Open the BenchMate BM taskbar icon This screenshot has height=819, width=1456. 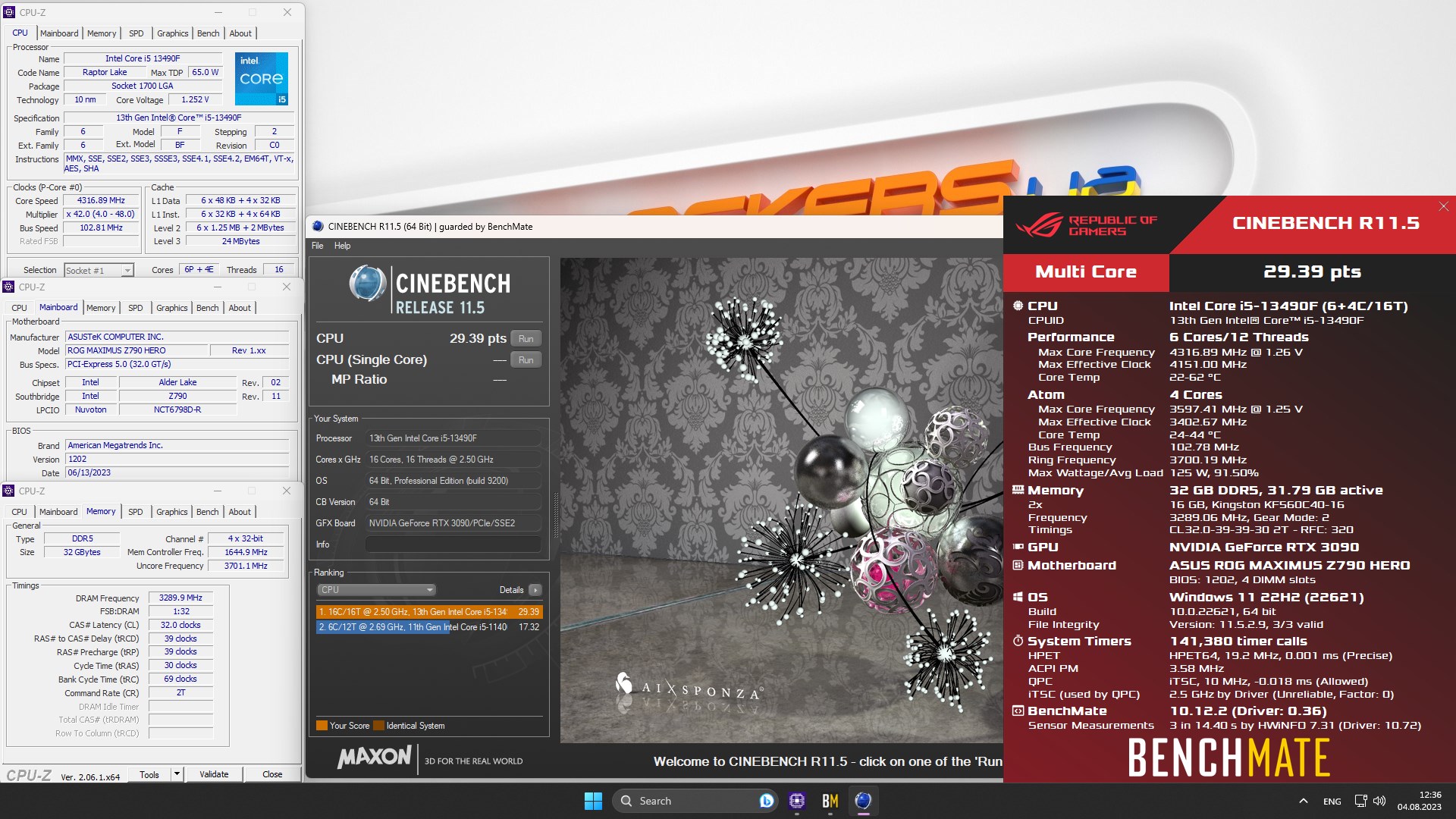[830, 801]
